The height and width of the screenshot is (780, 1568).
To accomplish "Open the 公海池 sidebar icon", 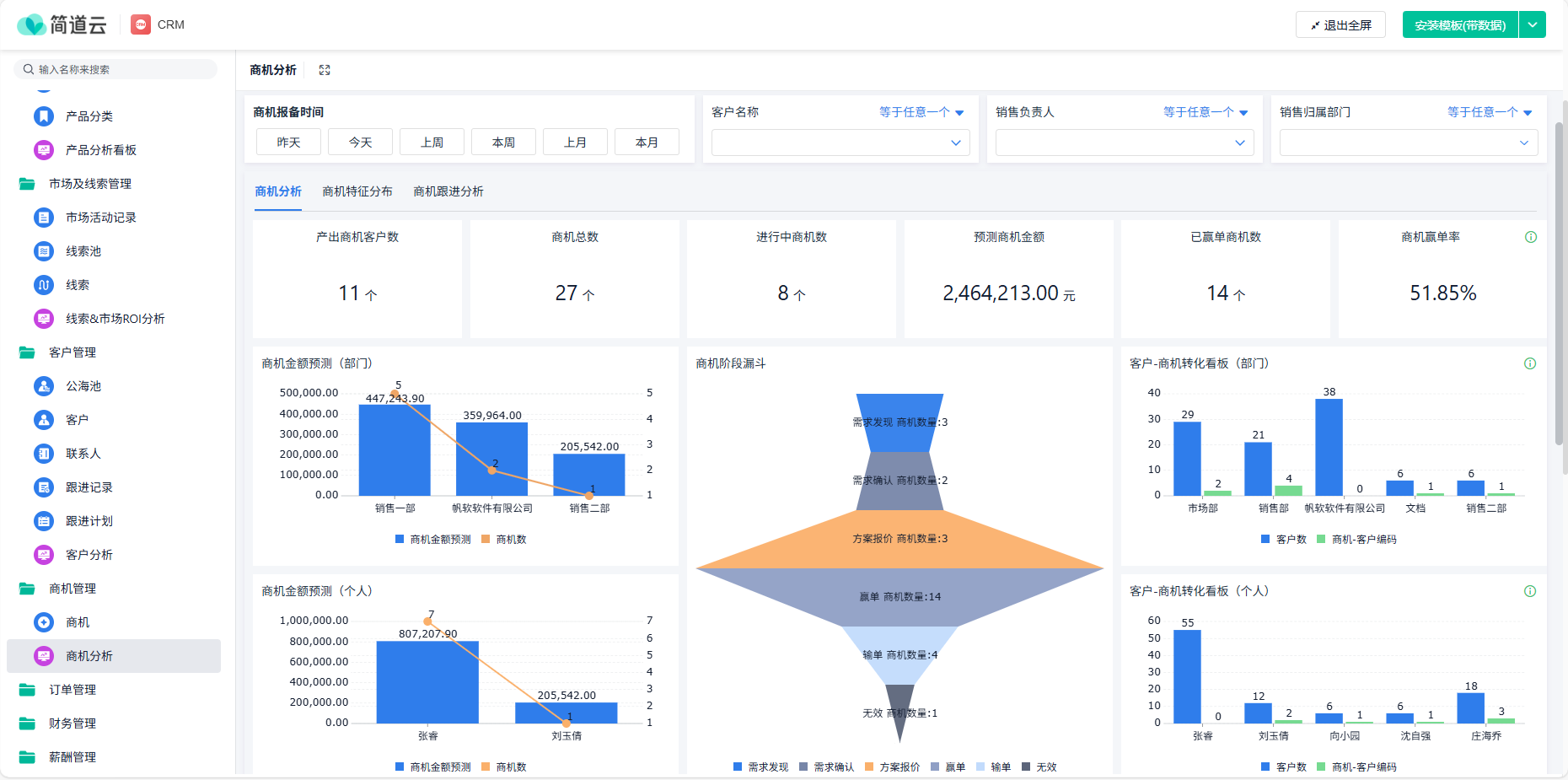I will pyautogui.click(x=44, y=386).
